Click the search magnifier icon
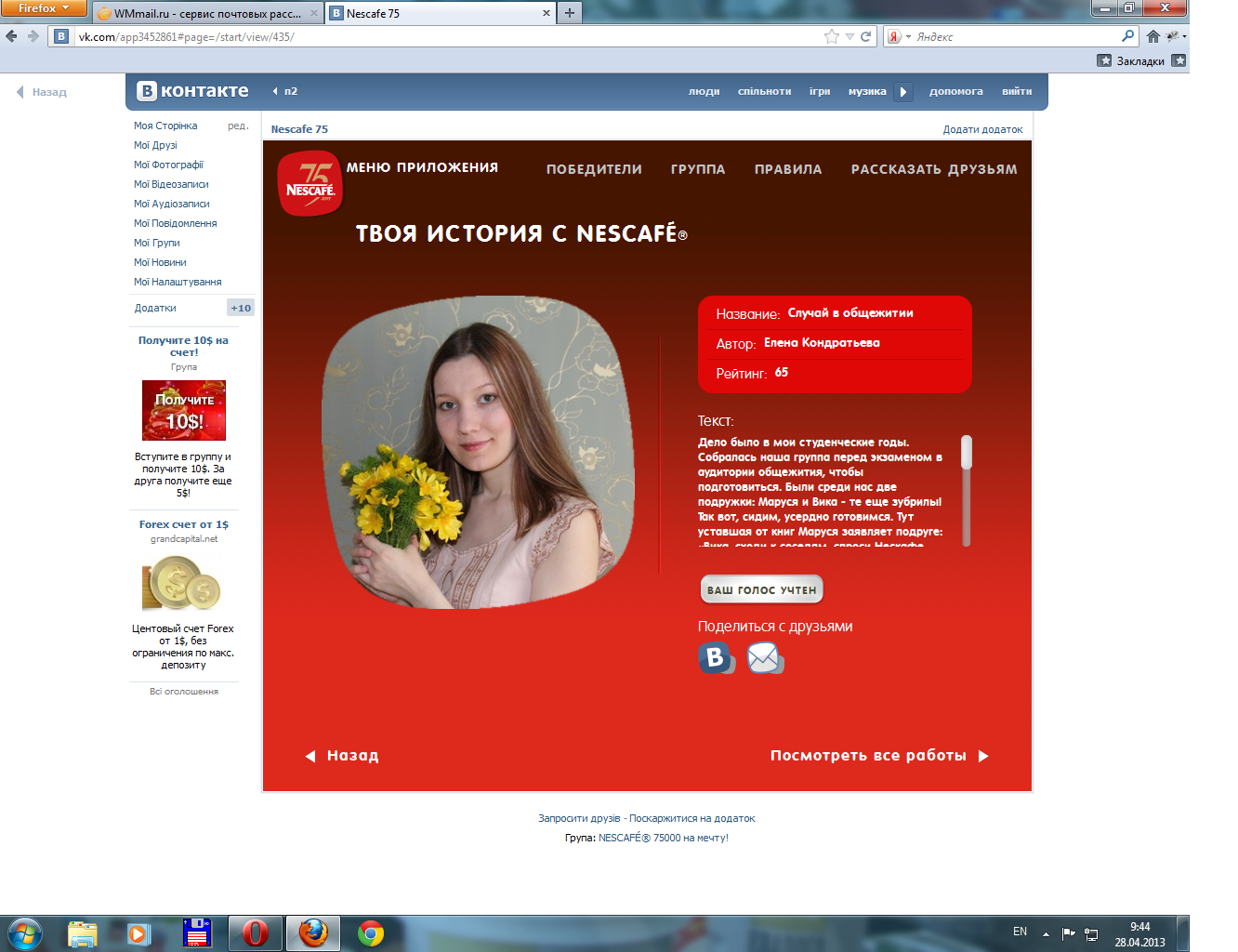Image resolution: width=1238 pixels, height=952 pixels. pos(1128,36)
